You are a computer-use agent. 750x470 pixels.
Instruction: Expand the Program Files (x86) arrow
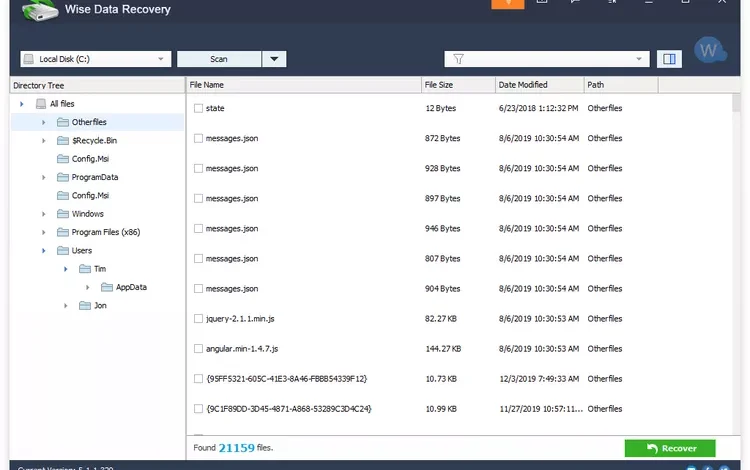[44, 232]
